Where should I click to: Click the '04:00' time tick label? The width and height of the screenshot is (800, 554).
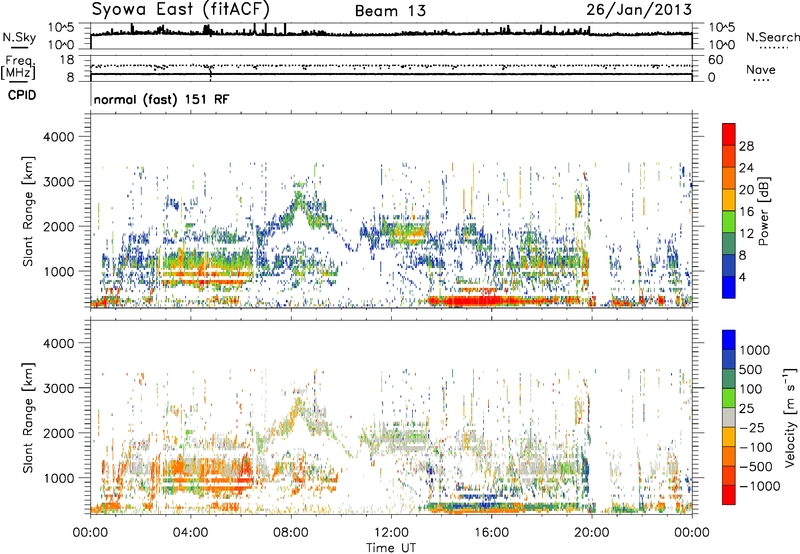pos(190,533)
